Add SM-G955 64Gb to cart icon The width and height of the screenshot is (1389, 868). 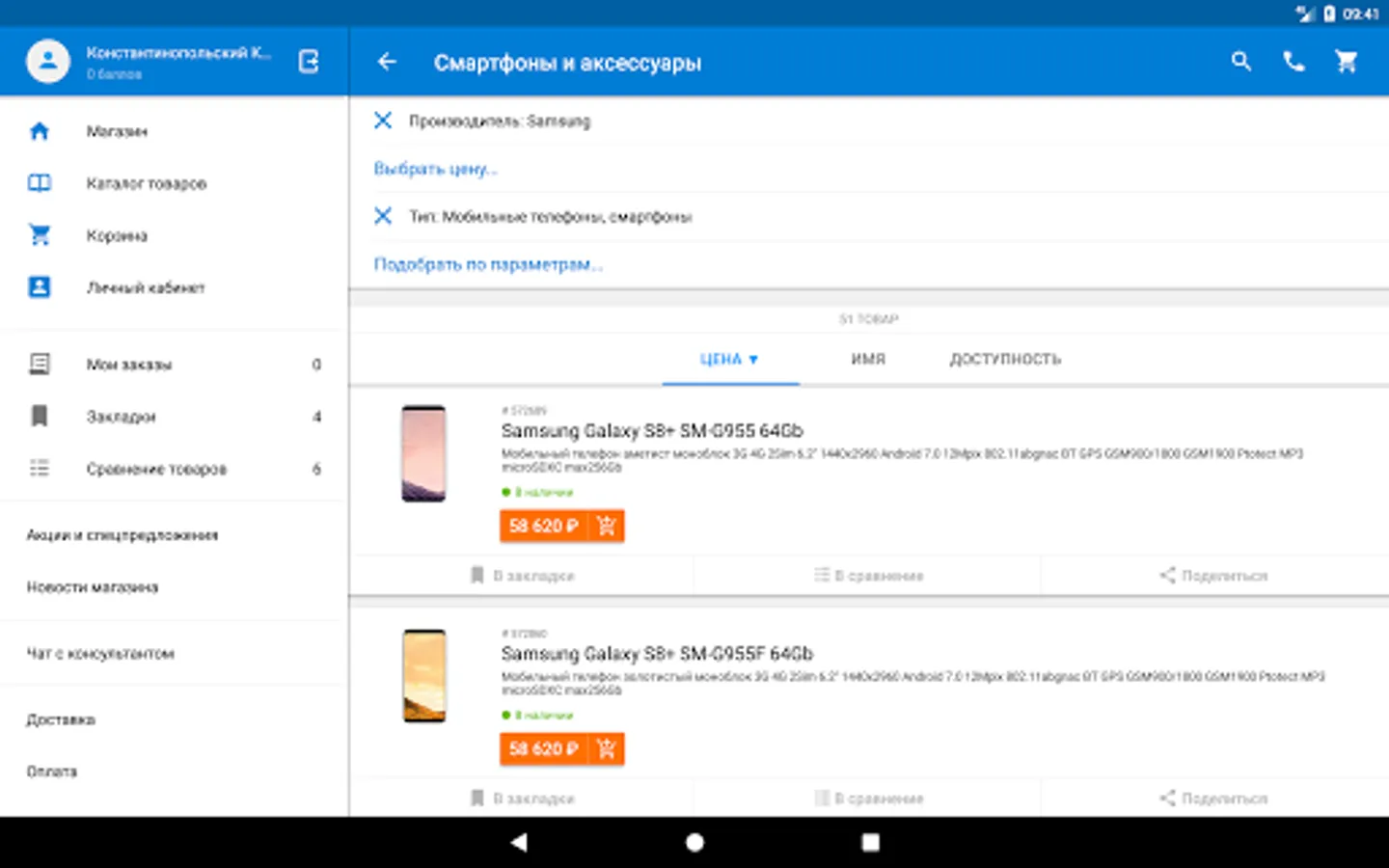pos(606,526)
